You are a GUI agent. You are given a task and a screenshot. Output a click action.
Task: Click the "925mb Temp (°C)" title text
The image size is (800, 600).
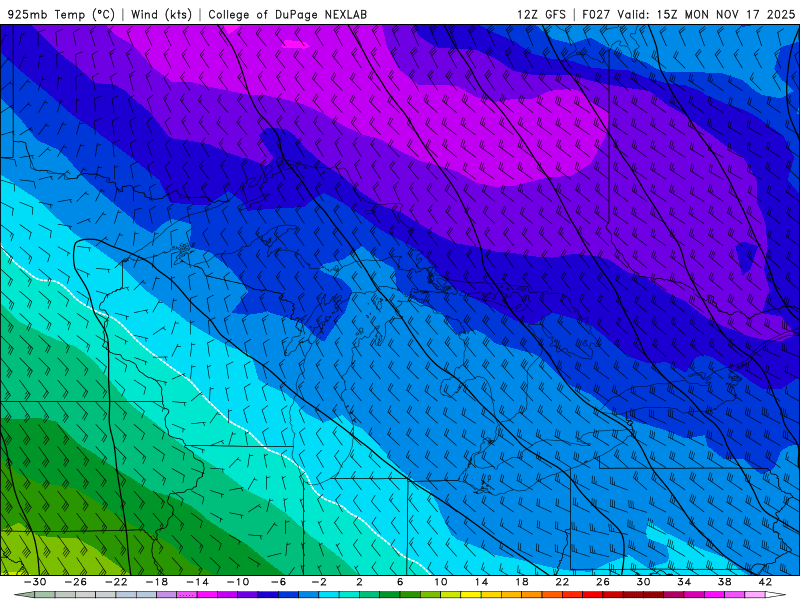click(61, 14)
